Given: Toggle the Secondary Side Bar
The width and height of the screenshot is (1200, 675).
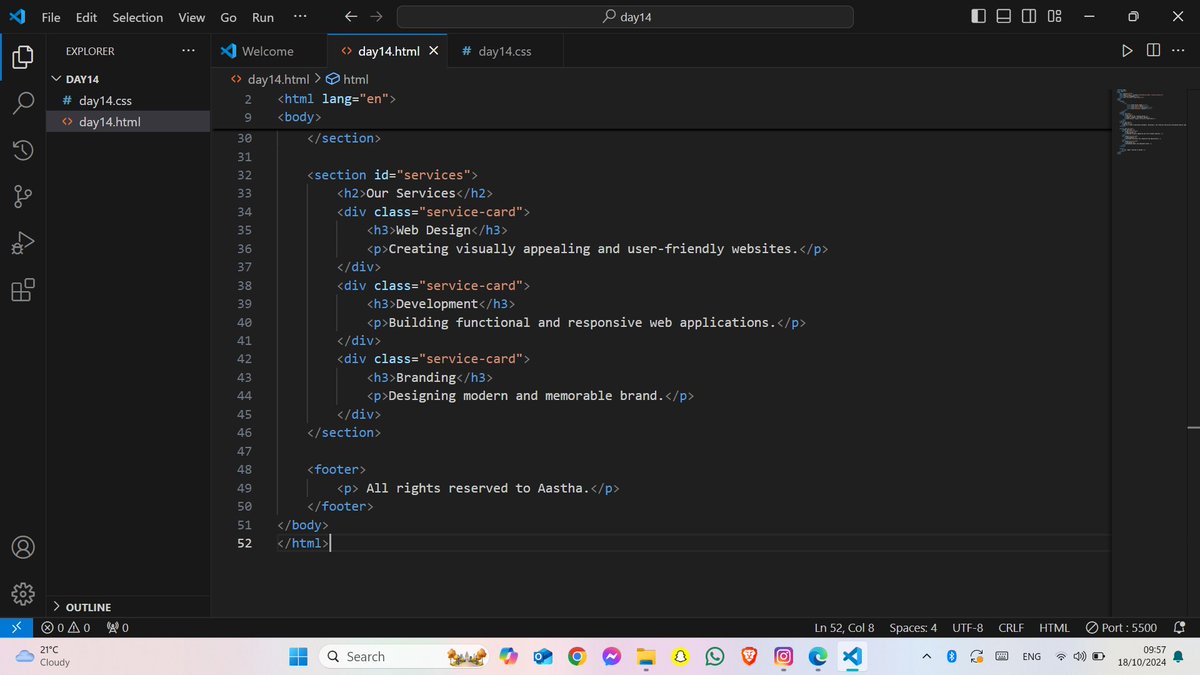Looking at the screenshot, I should tap(1029, 17).
